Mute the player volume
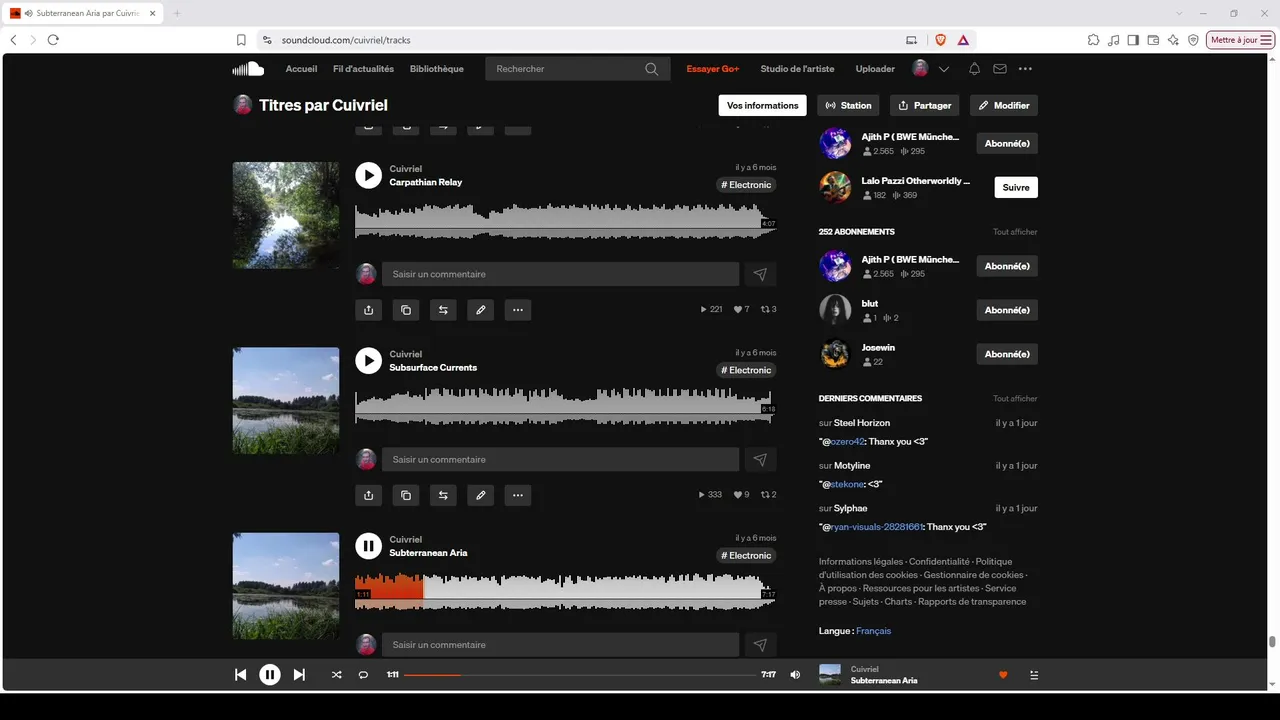Screen dimensions: 1280x720 coord(795,675)
